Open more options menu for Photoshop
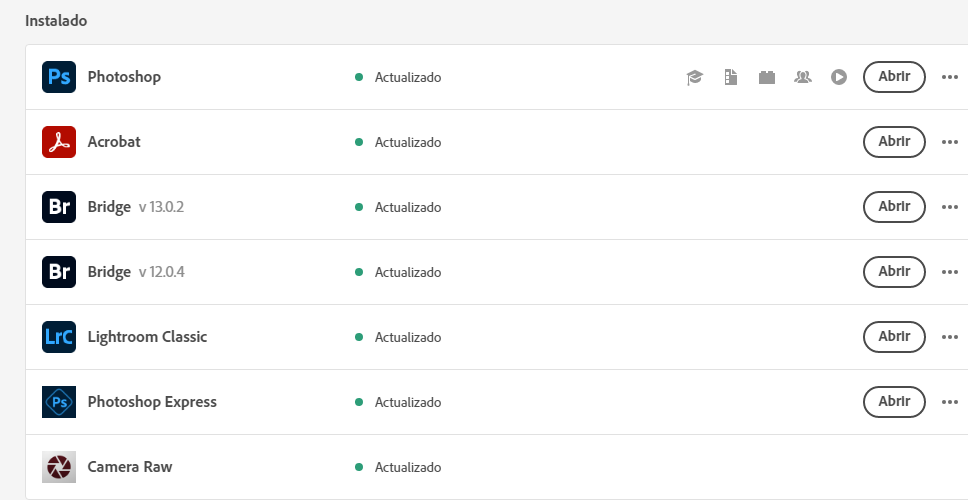The image size is (968, 500). (950, 77)
